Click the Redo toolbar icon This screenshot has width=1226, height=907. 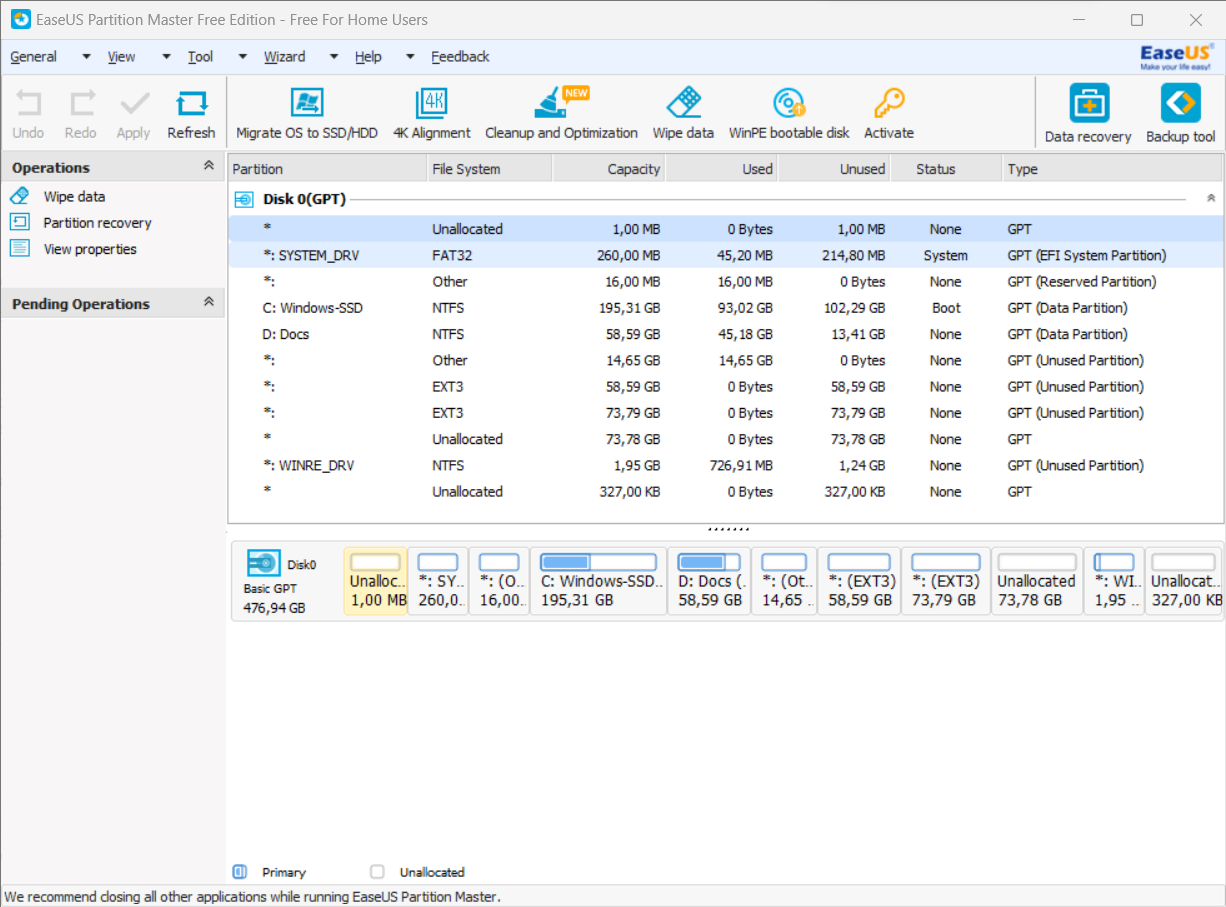point(81,104)
